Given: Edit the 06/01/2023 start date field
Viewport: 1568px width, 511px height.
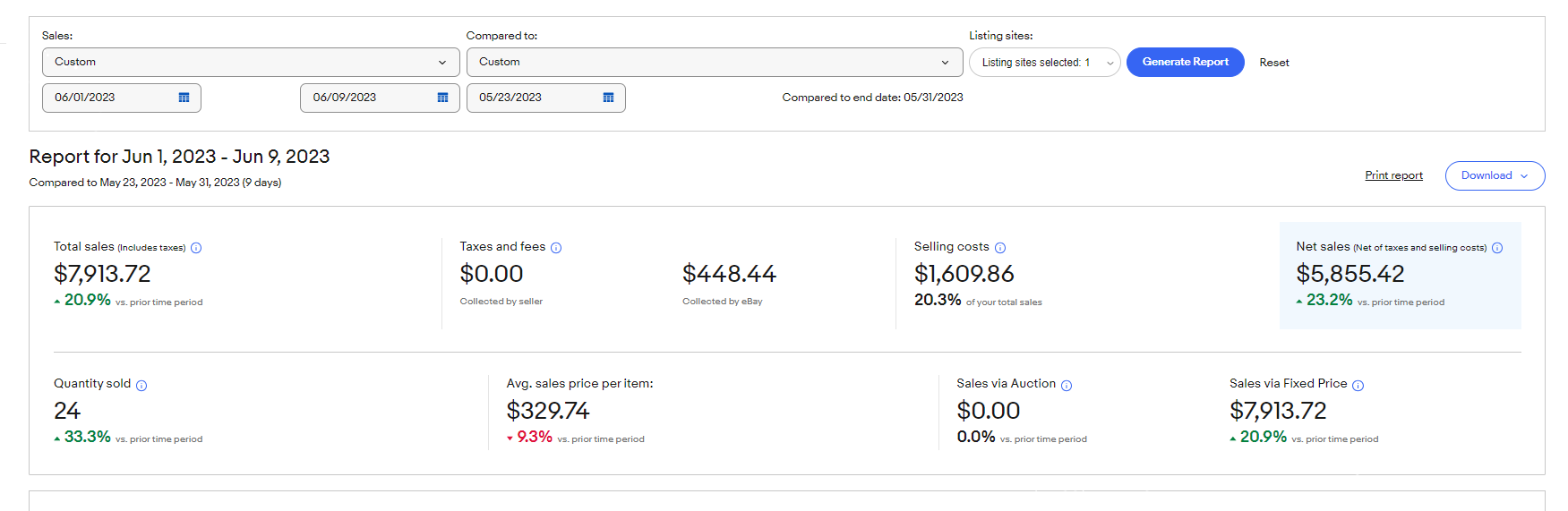Looking at the screenshot, I should 122,98.
